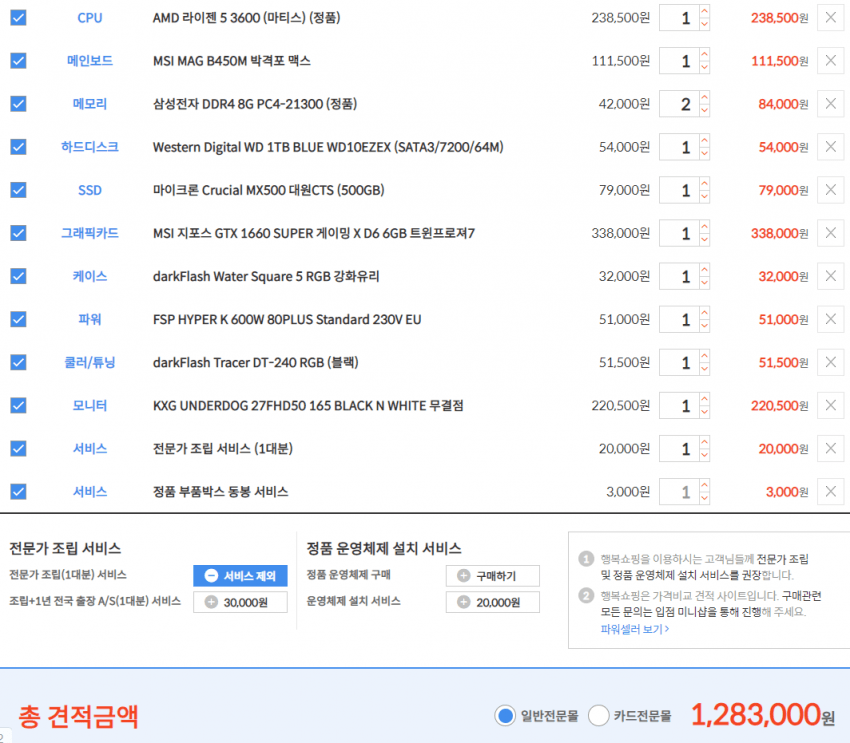Remove 정품 부품박스 동봉 서비스 row with X
This screenshot has height=743, width=850.
[x=830, y=492]
